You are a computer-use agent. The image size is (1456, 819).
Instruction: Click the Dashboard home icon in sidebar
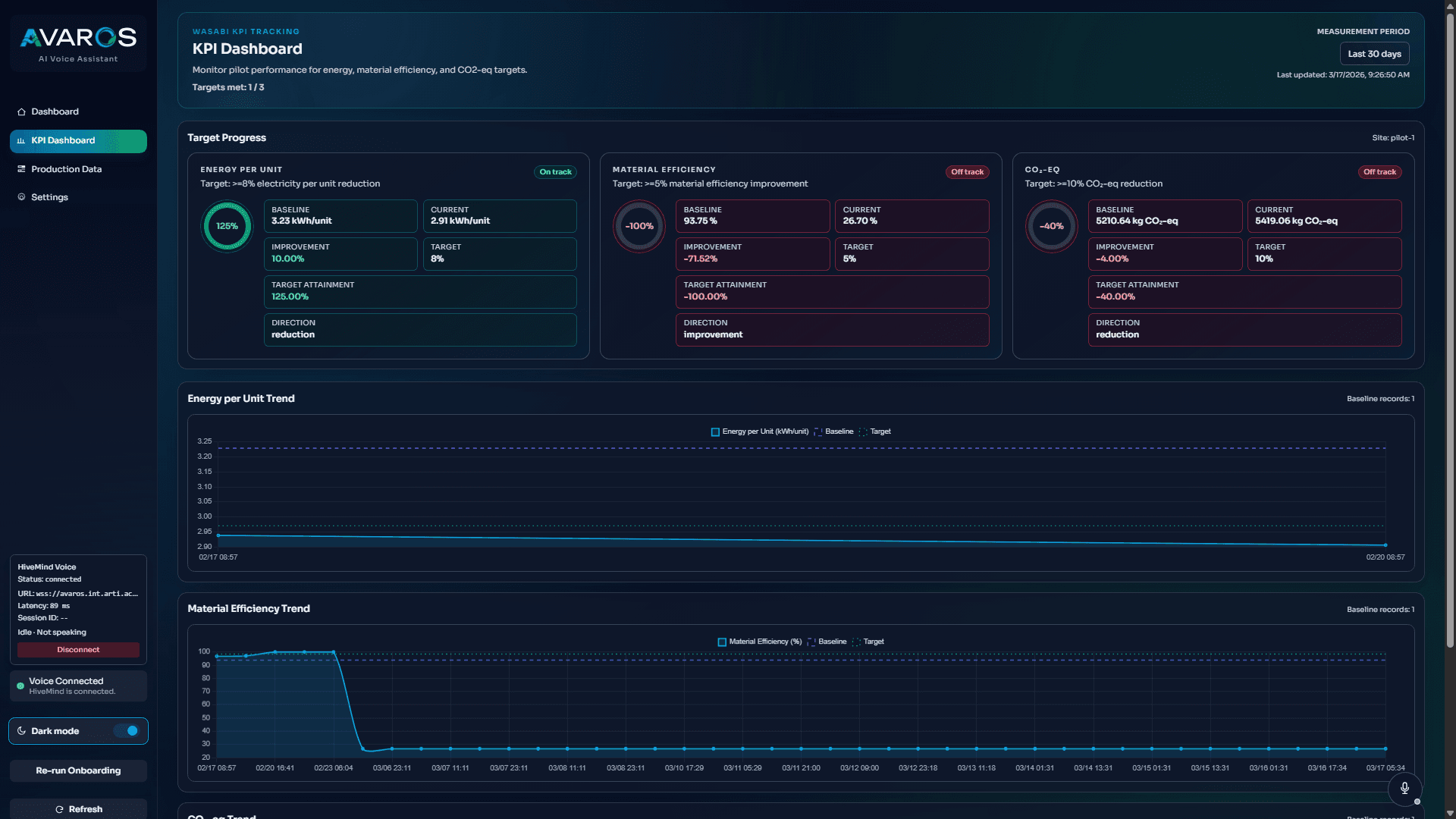coord(21,111)
